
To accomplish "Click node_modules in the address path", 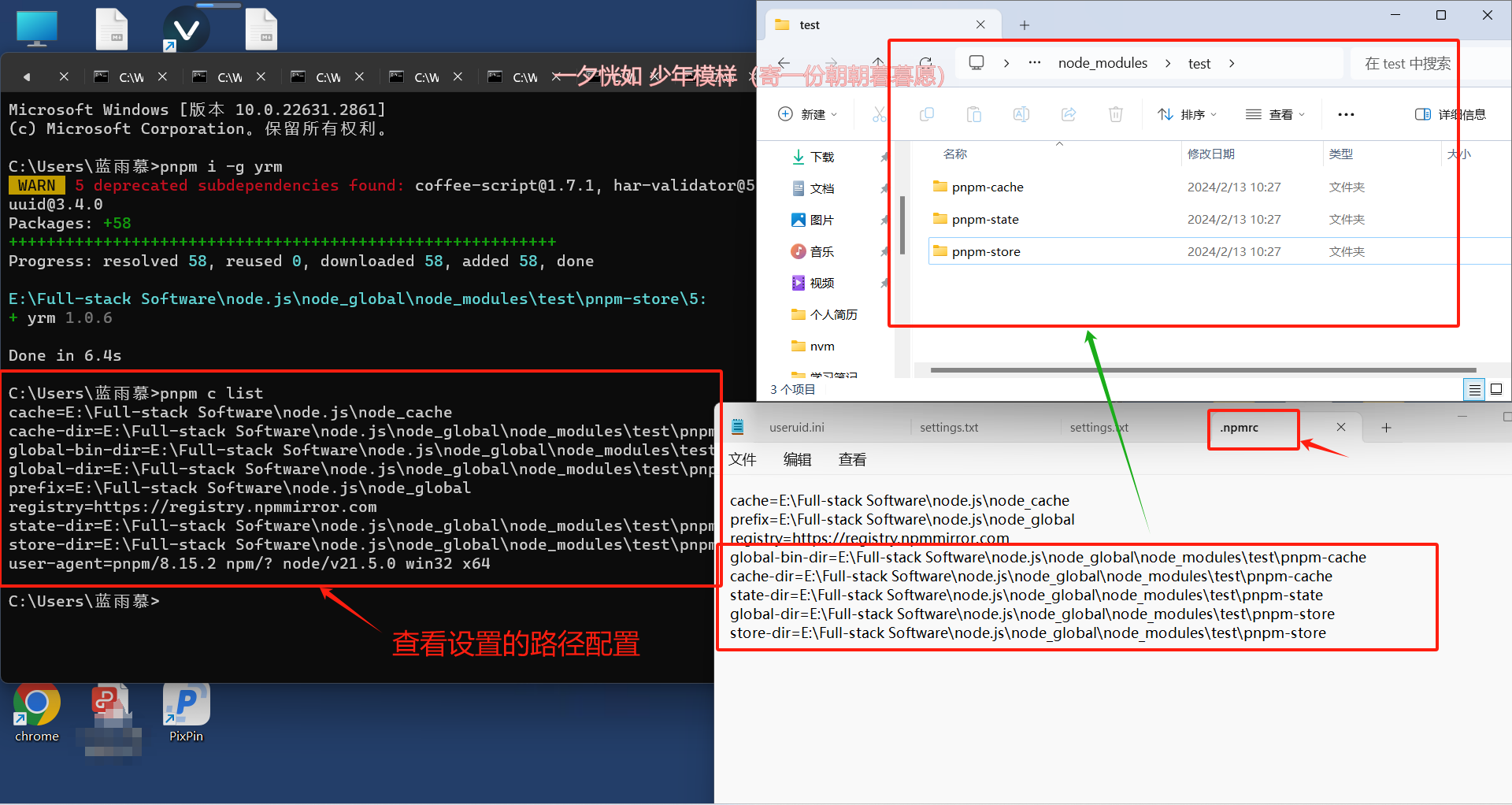I will pyautogui.click(x=1102, y=63).
